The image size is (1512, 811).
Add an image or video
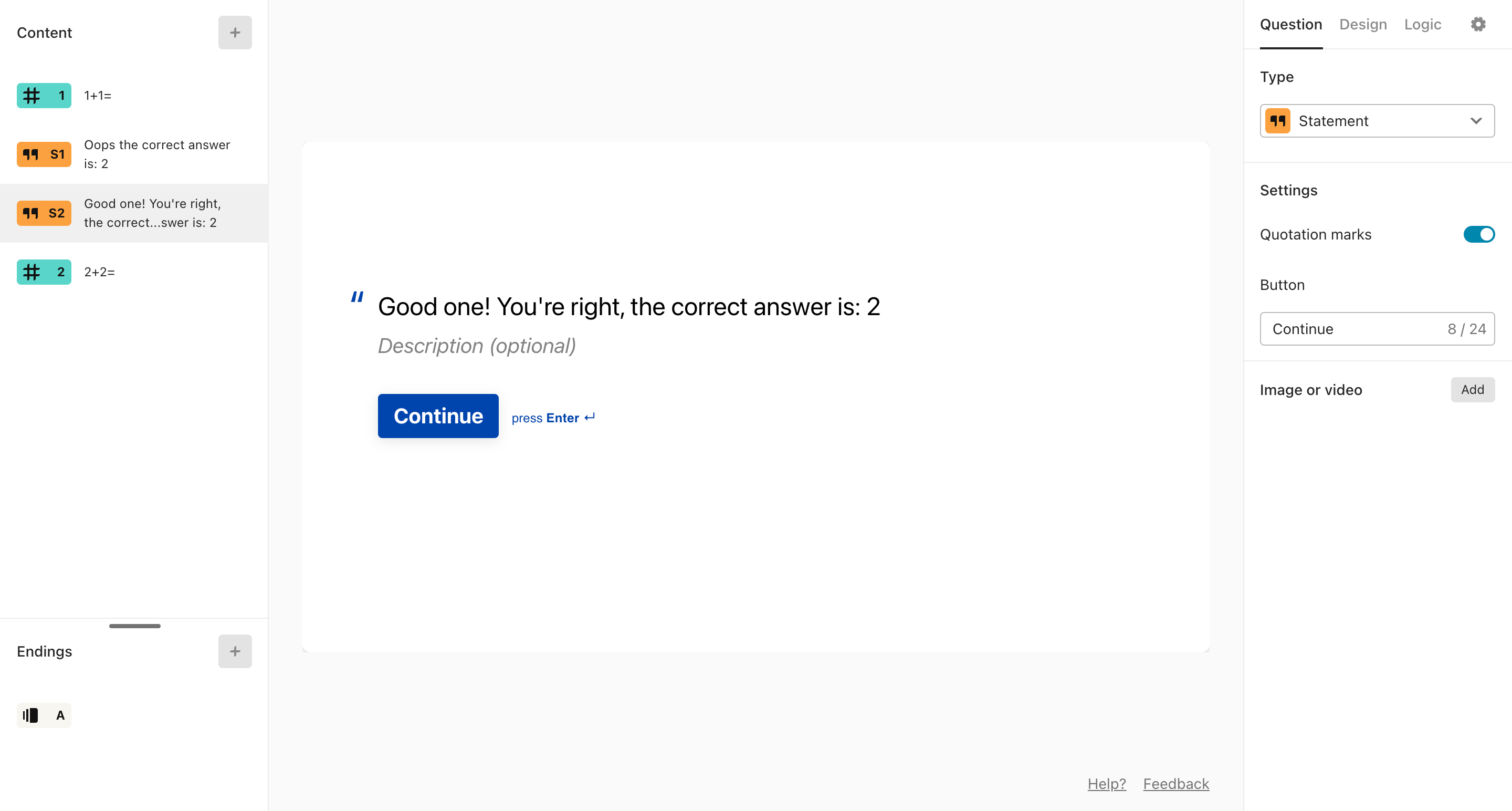click(x=1472, y=389)
